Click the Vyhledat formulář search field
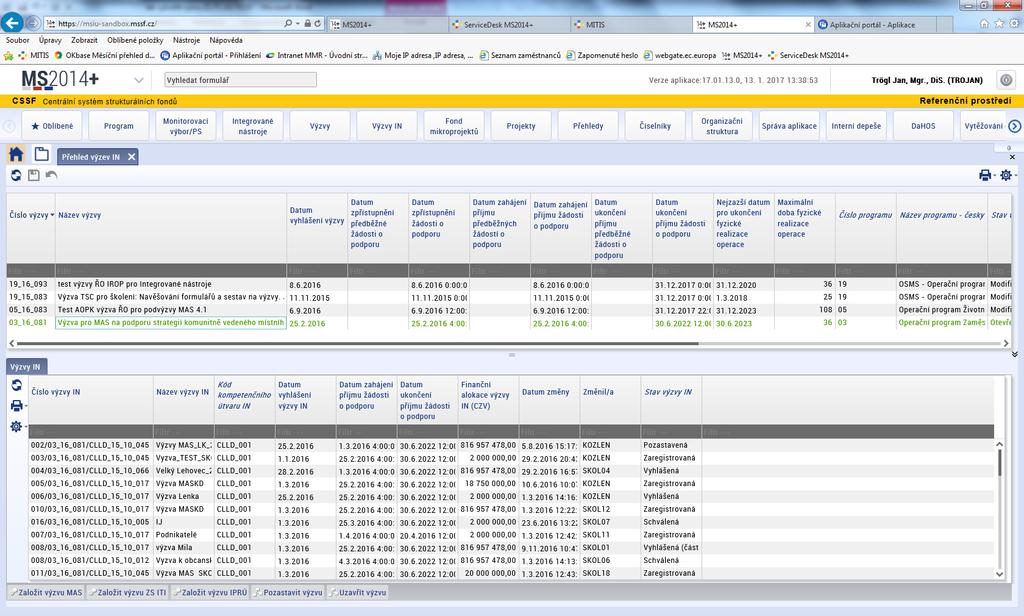Image resolution: width=1024 pixels, height=616 pixels. click(x=240, y=80)
